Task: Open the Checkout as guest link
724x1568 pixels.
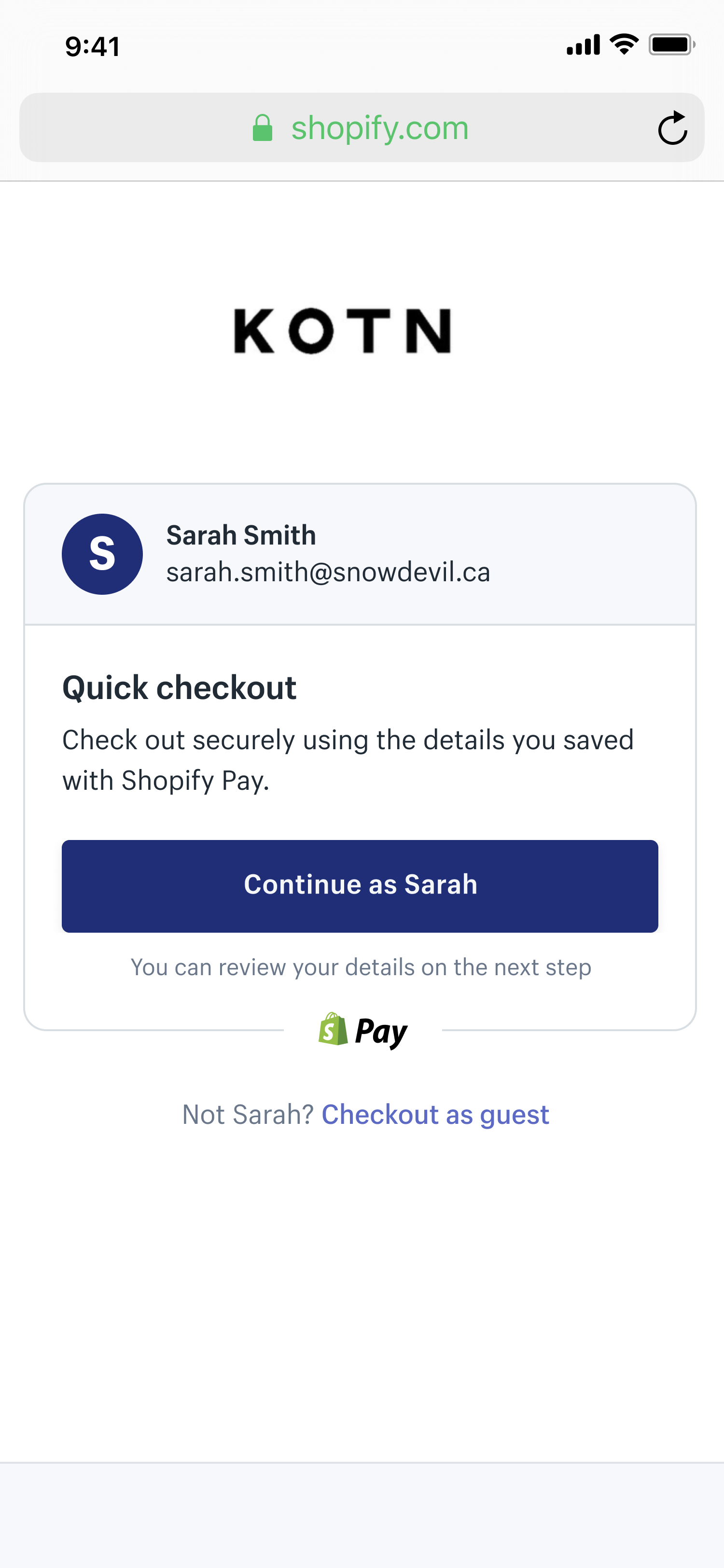Action: [435, 1115]
